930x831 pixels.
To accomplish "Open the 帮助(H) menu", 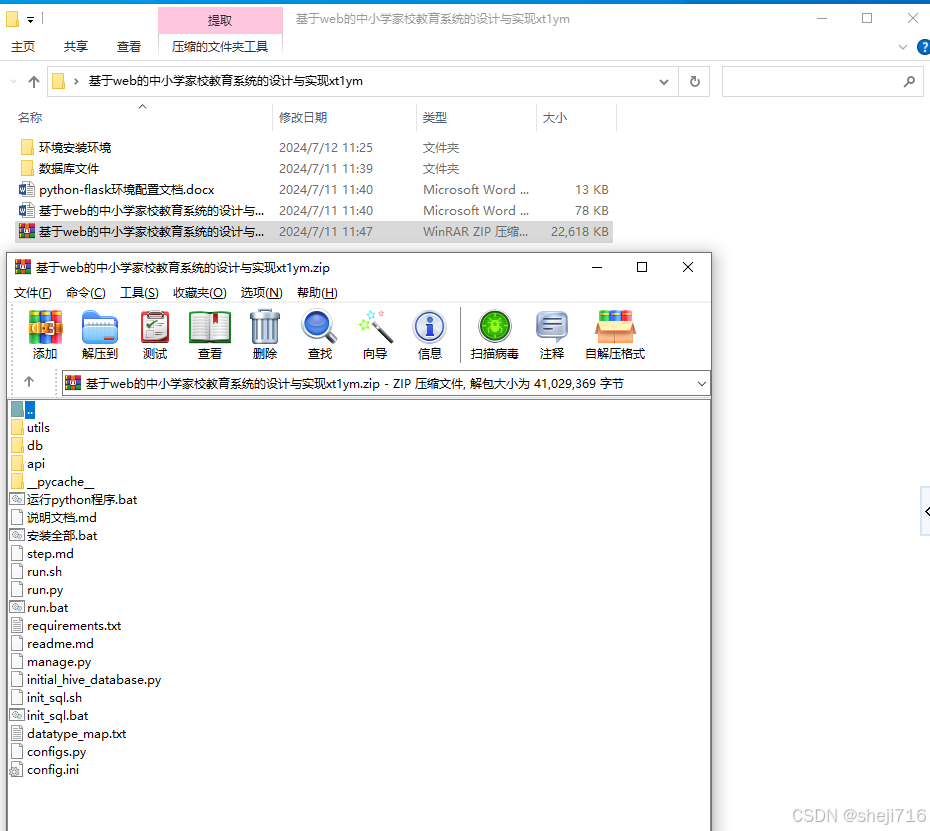I will point(317,292).
